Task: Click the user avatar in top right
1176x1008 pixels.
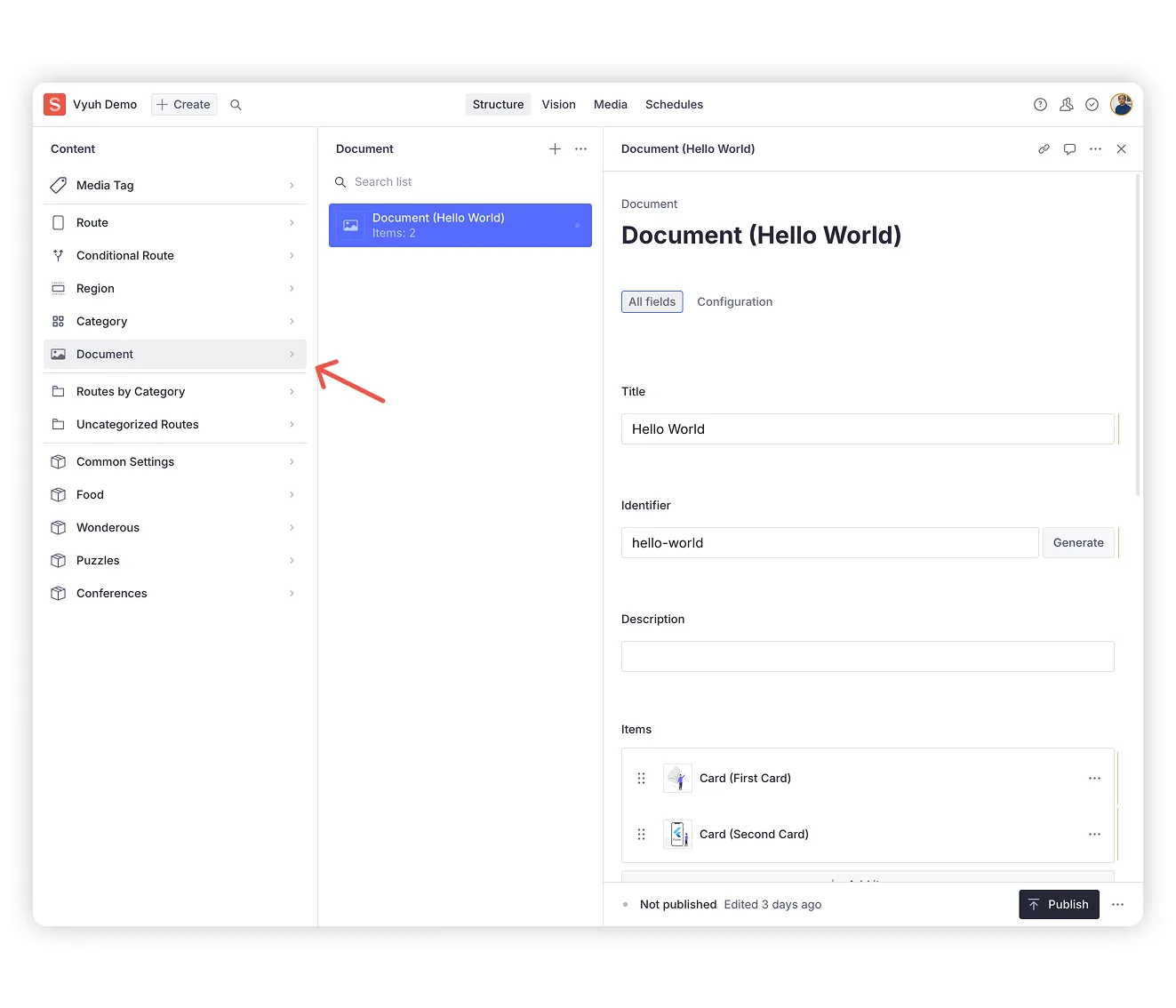Action: [x=1121, y=105]
